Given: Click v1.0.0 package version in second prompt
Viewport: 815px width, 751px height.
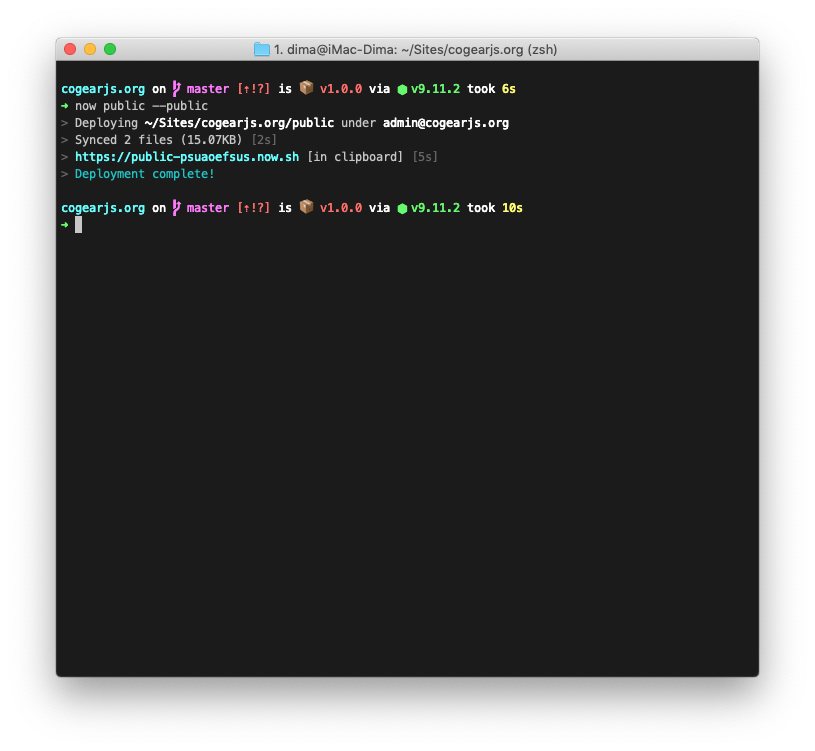Looking at the screenshot, I should coord(341,208).
